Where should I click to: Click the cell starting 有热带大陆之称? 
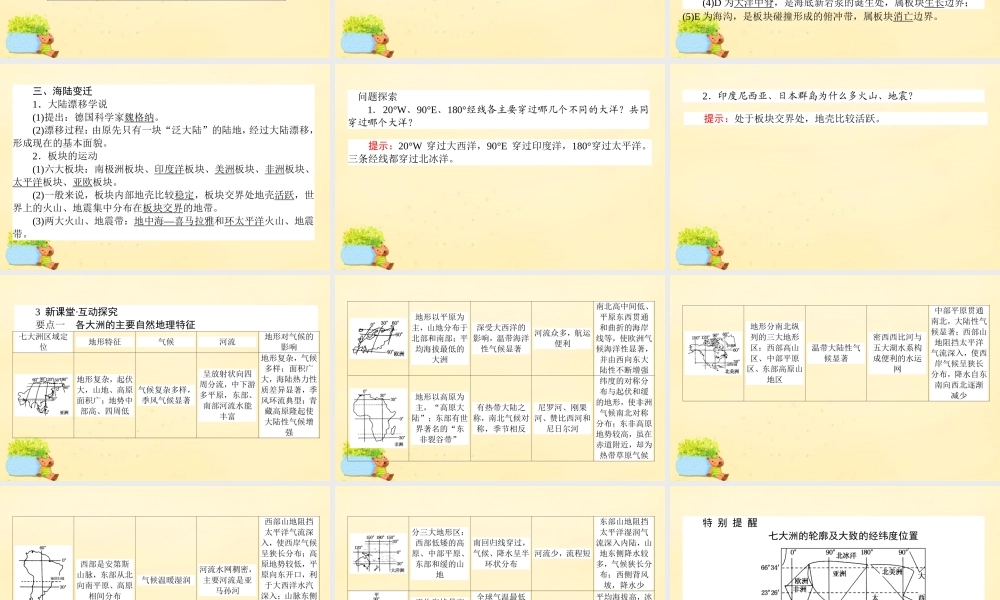click(501, 418)
